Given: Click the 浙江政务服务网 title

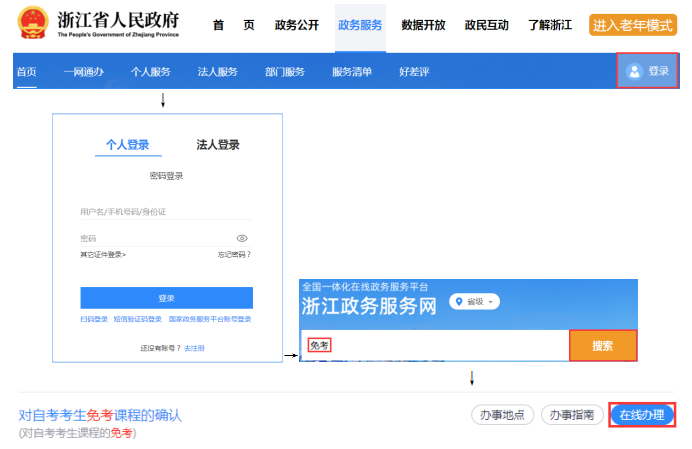Looking at the screenshot, I should [x=369, y=306].
